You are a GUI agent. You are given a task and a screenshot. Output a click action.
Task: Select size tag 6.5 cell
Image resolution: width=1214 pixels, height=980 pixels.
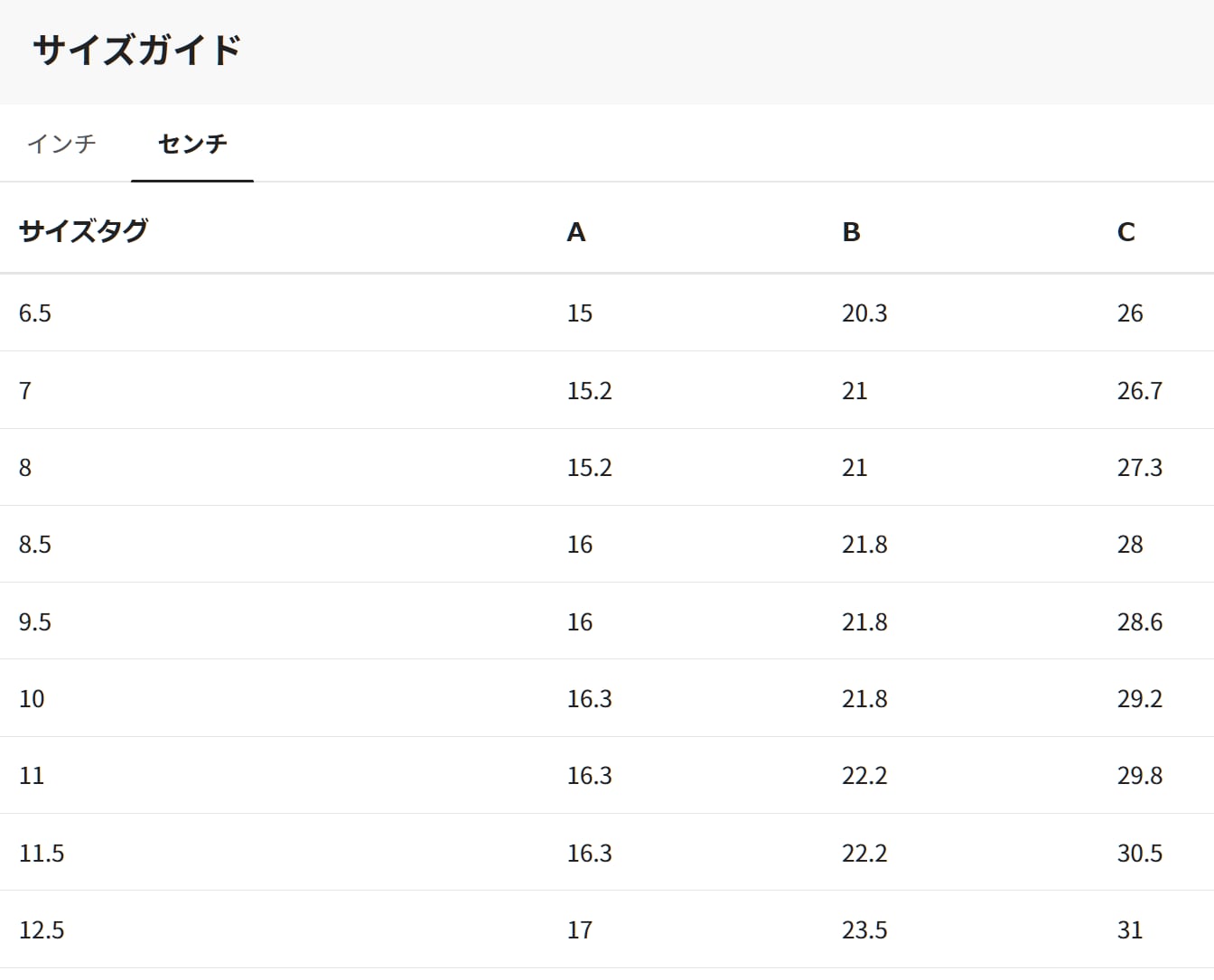[x=35, y=313]
